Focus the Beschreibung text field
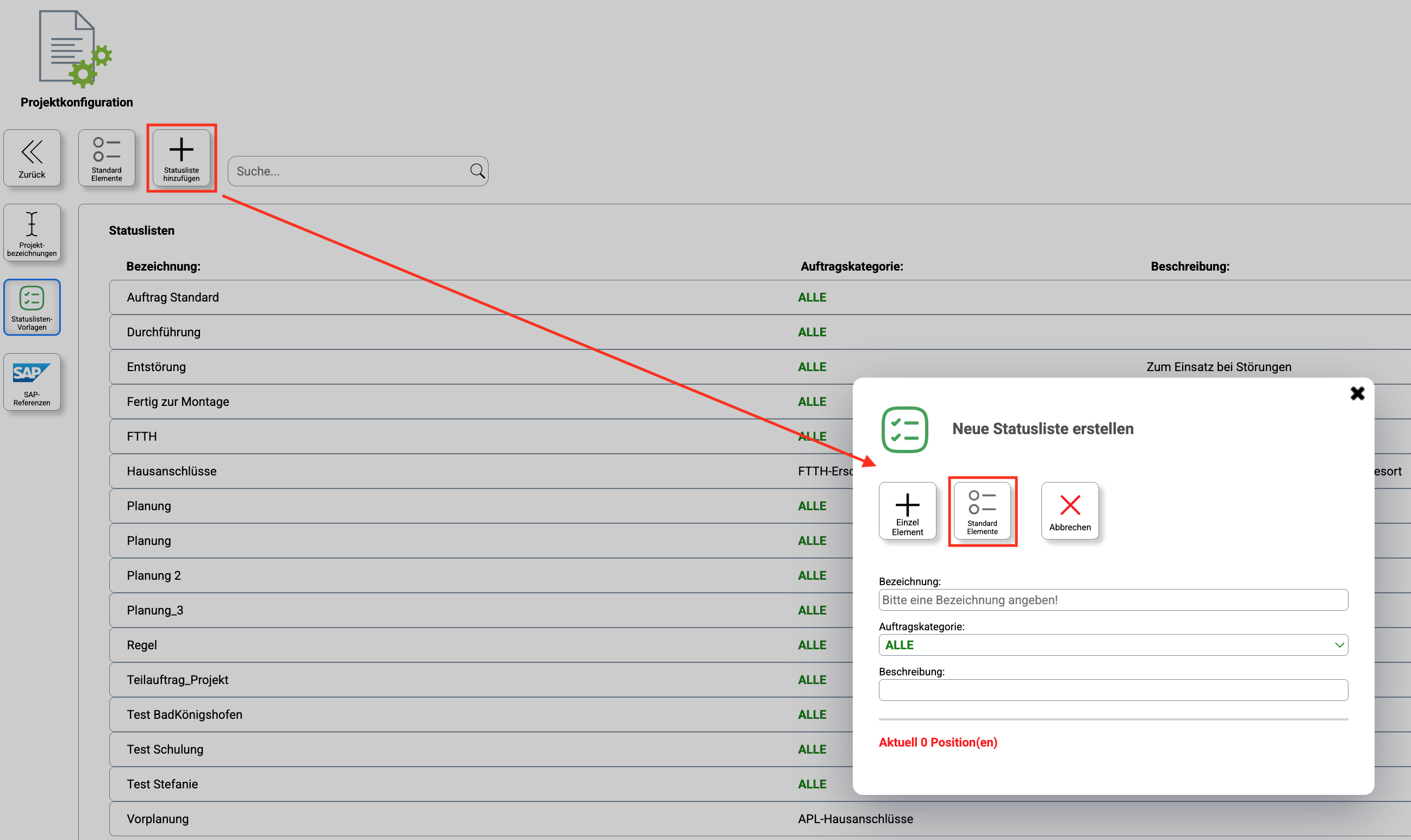 (x=1113, y=689)
